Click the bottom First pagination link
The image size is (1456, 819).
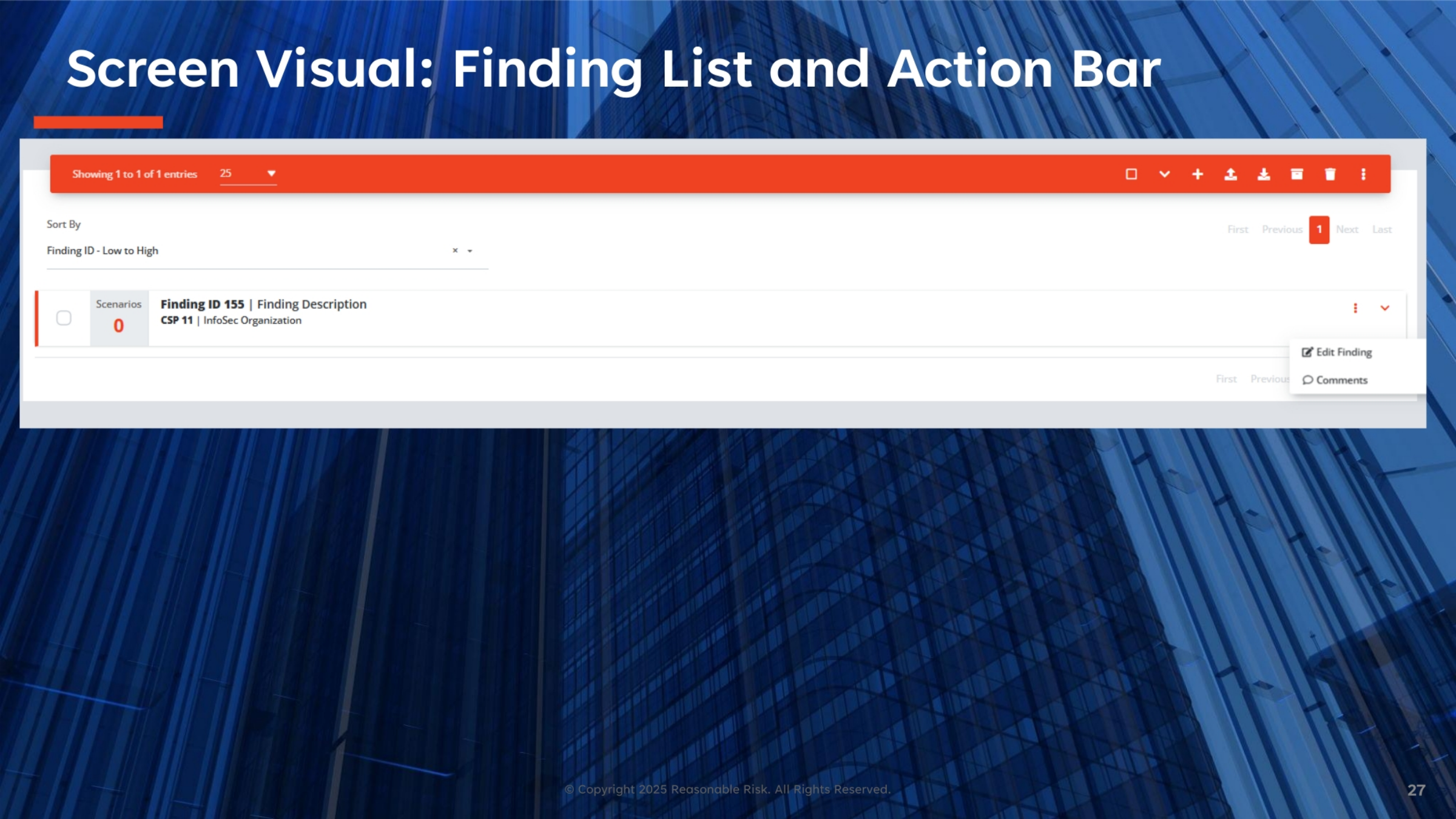pos(1226,379)
